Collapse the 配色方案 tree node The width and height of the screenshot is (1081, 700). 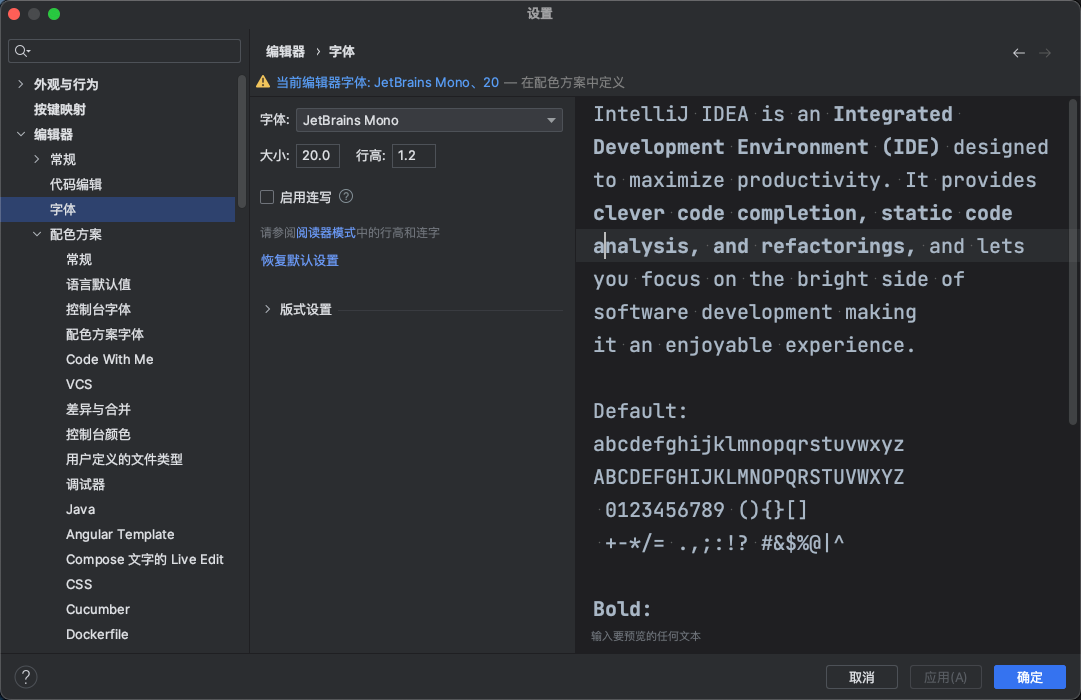click(x=37, y=234)
